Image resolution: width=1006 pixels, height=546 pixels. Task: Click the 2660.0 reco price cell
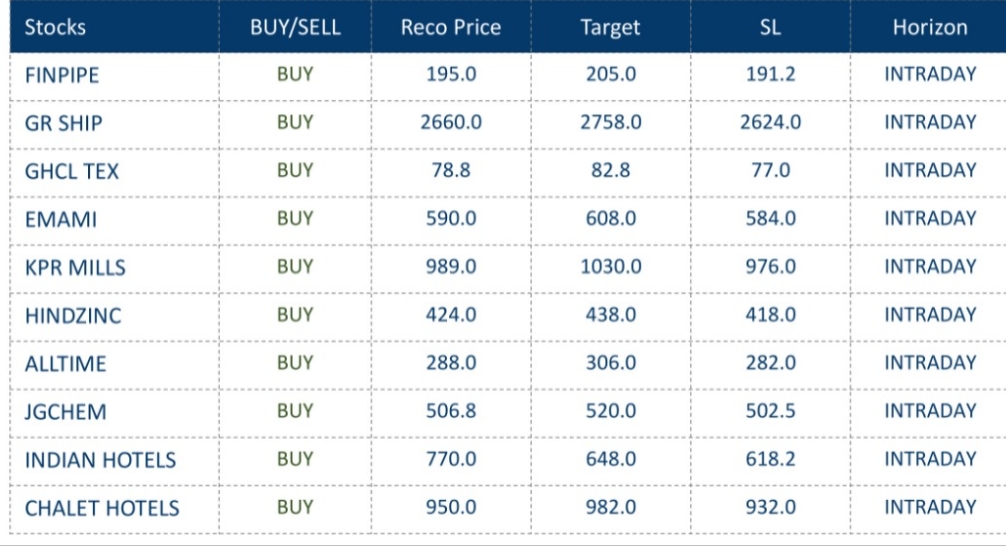coord(451,122)
